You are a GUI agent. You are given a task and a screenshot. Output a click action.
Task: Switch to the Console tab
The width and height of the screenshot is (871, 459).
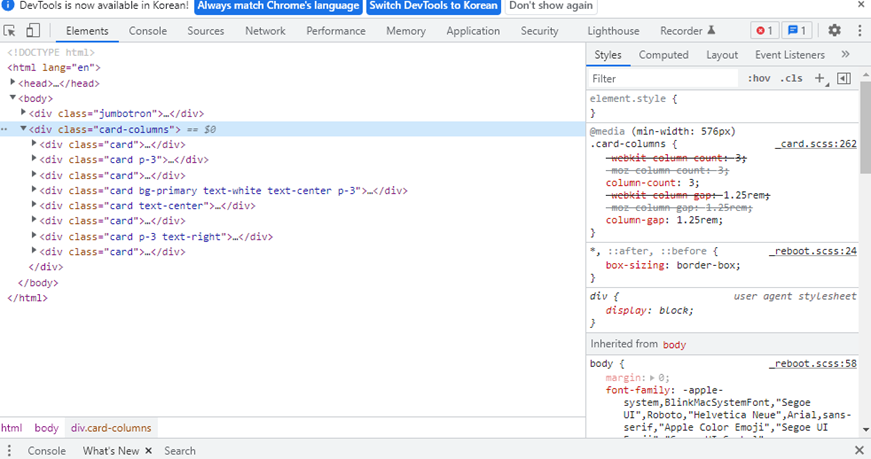pos(148,31)
